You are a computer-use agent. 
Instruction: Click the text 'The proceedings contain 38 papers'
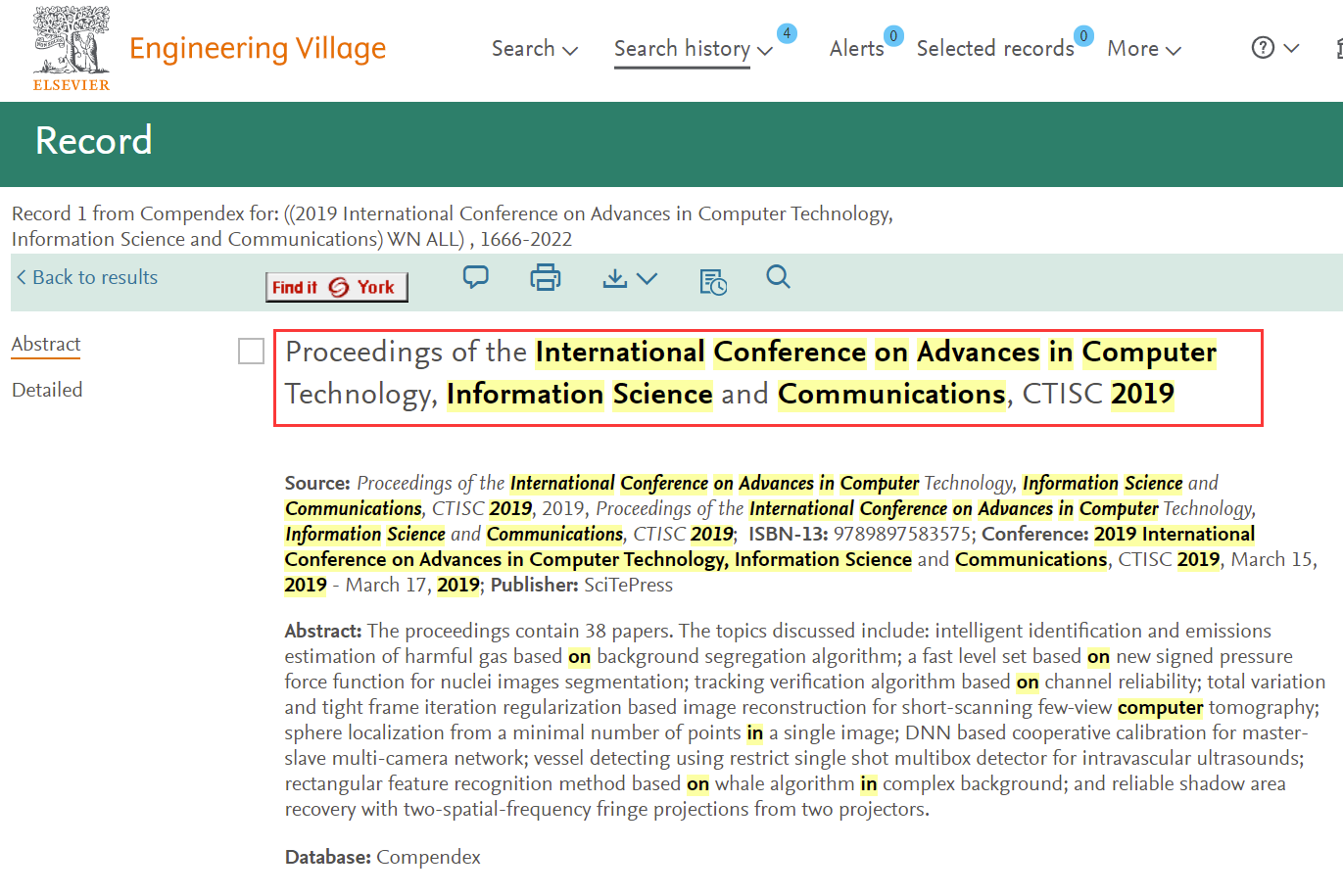pos(520,631)
